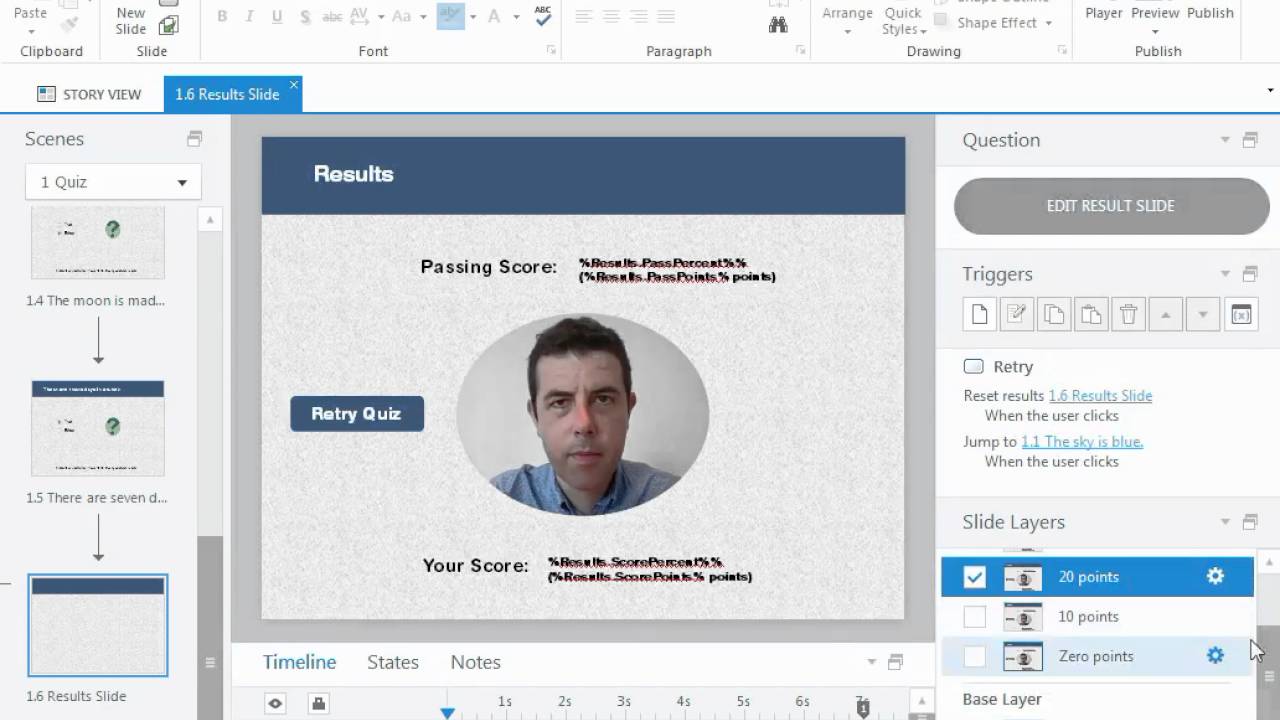The image size is (1280, 720).
Task: Move trigger down with the down arrow
Action: (1202, 314)
